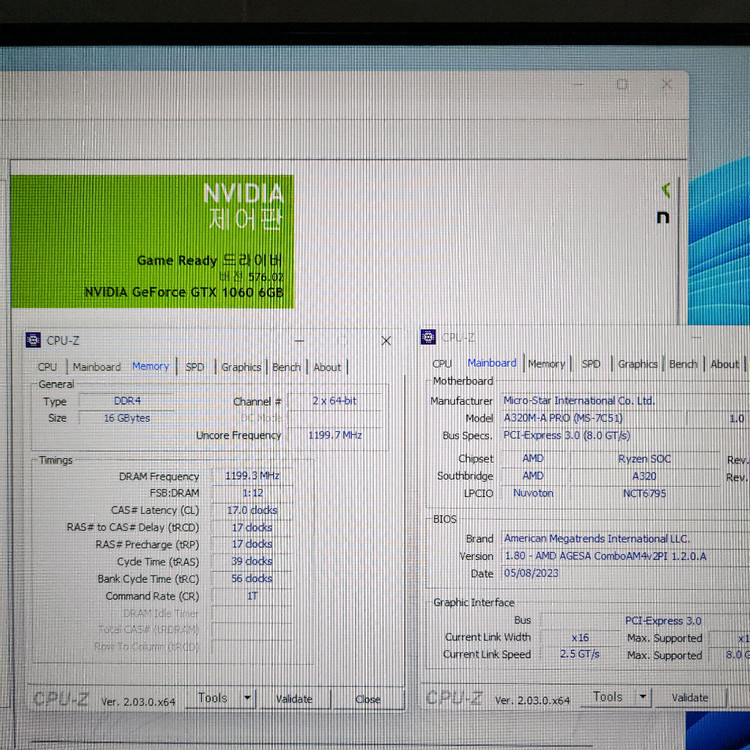Click the Cycle Time tRAS value 39 clocks

252,561
